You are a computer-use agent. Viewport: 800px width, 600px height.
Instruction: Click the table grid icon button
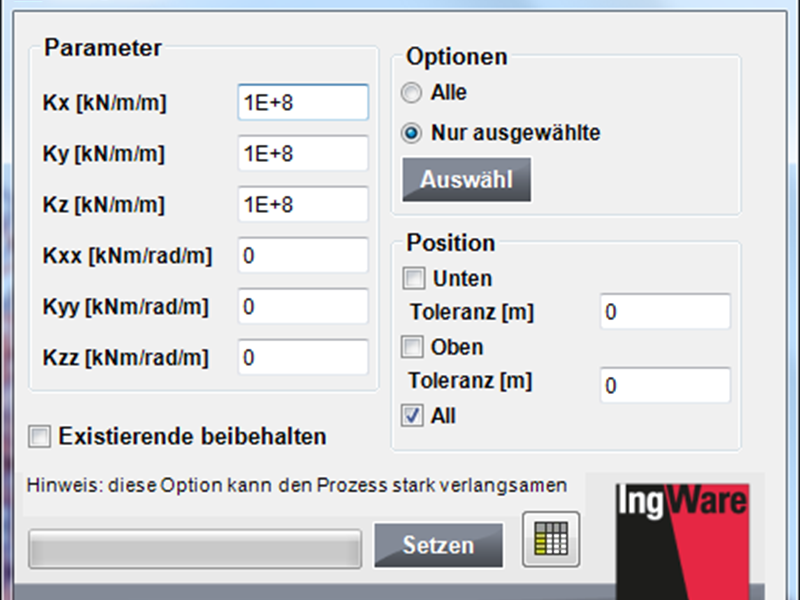[551, 539]
